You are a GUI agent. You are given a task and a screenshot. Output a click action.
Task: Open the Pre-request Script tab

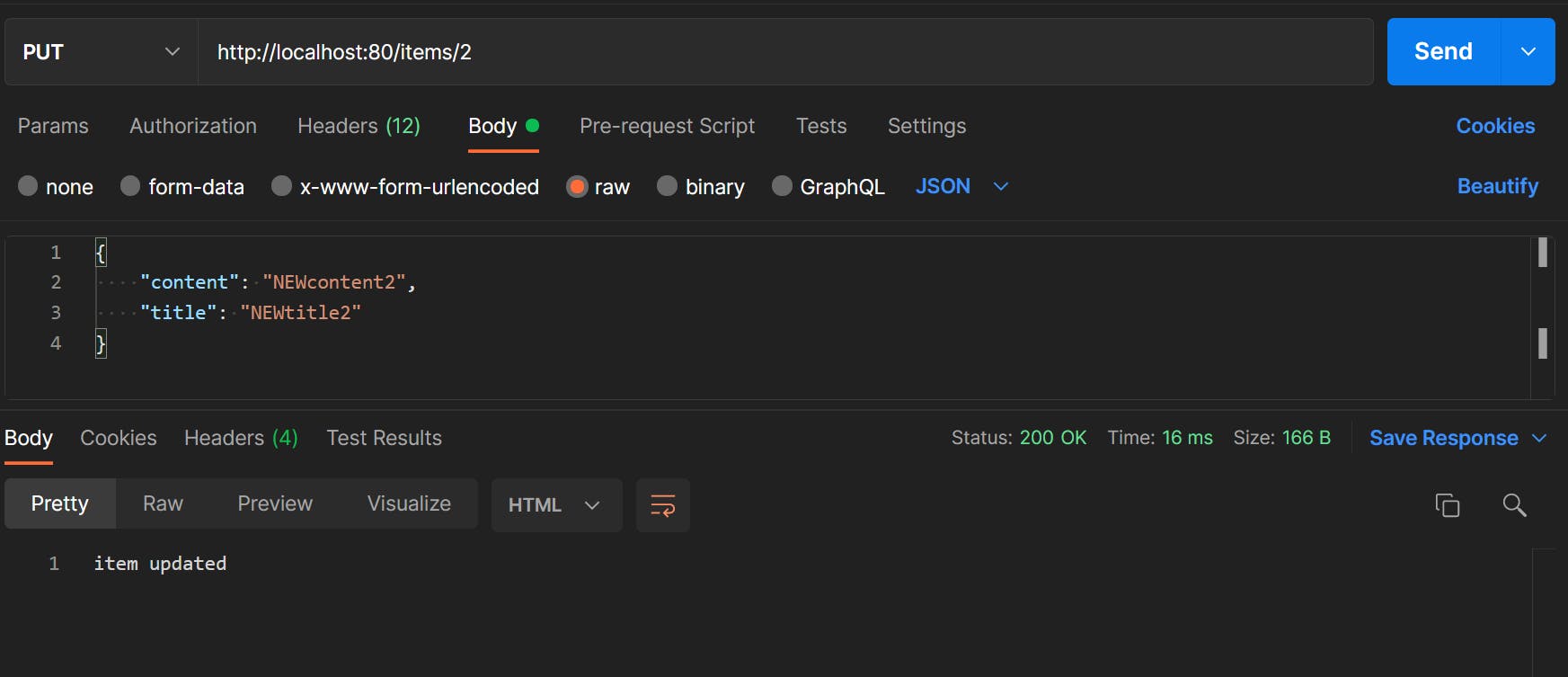point(667,126)
